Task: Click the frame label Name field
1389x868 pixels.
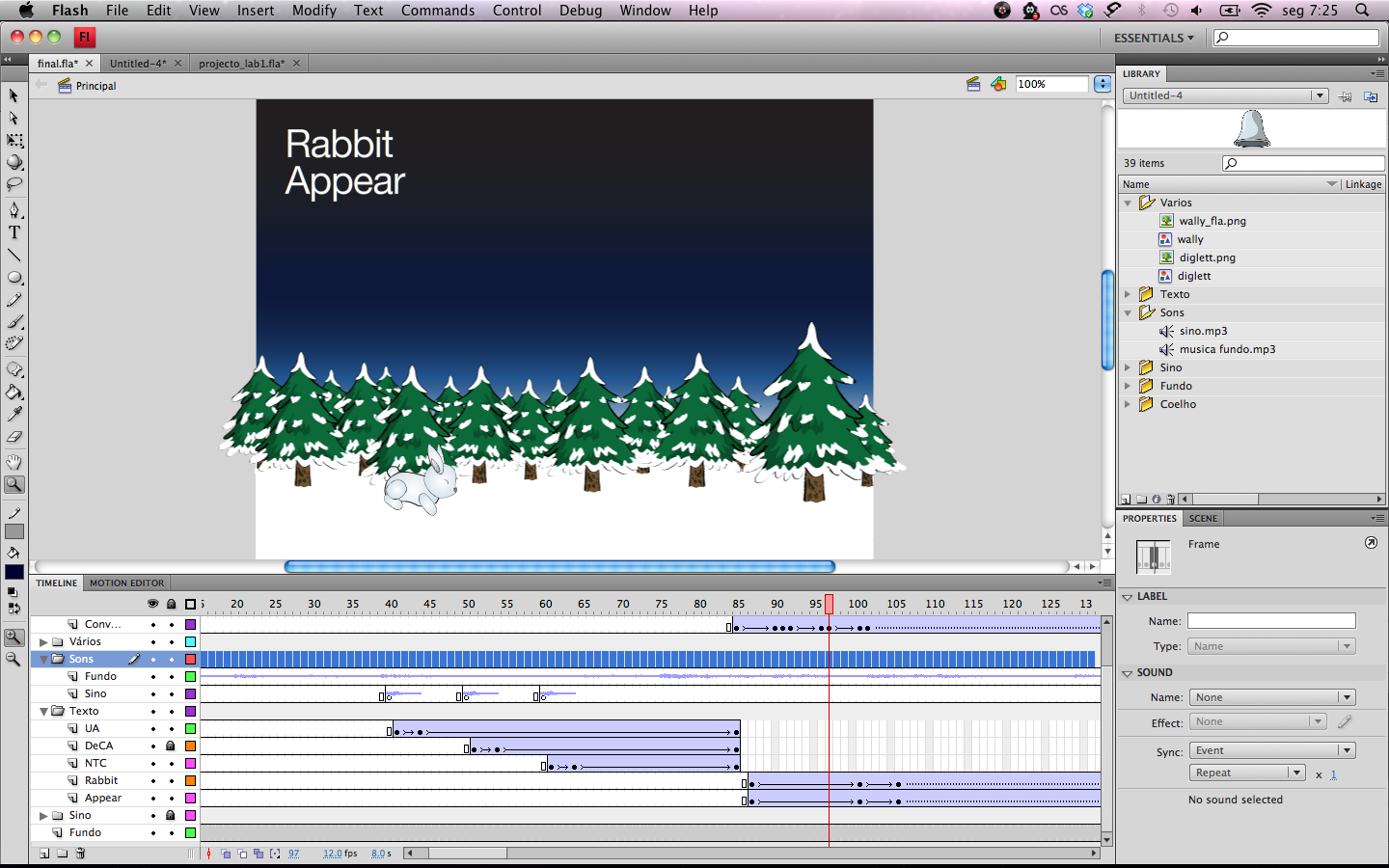Action: click(x=1270, y=621)
